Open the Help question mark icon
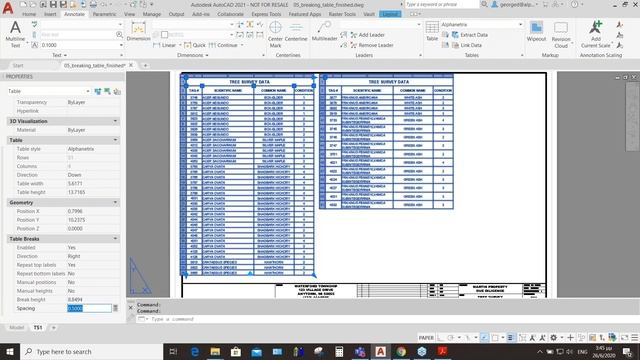This screenshot has height=360, width=640. coord(574,4)
